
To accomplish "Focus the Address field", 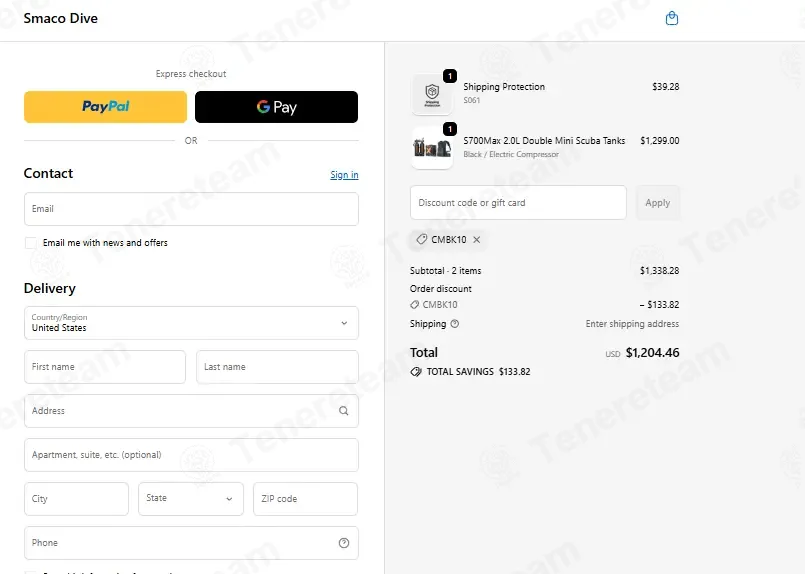I will coord(191,411).
